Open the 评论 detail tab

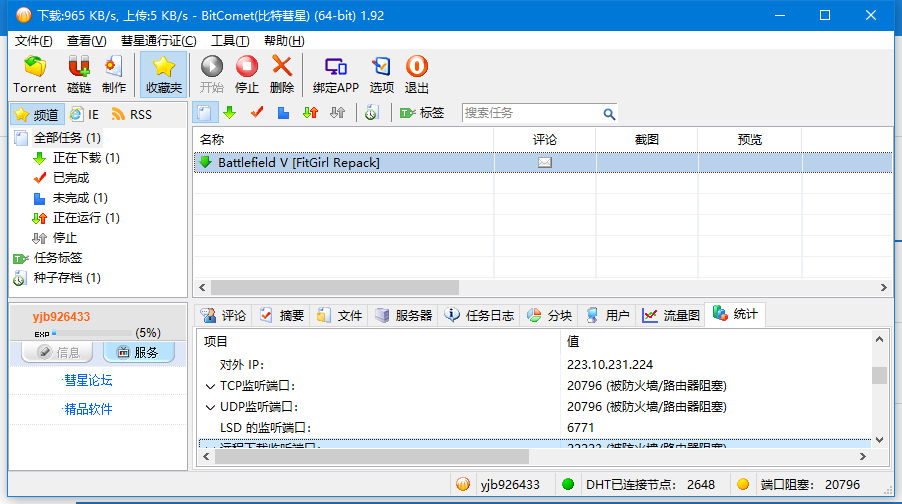[223, 315]
